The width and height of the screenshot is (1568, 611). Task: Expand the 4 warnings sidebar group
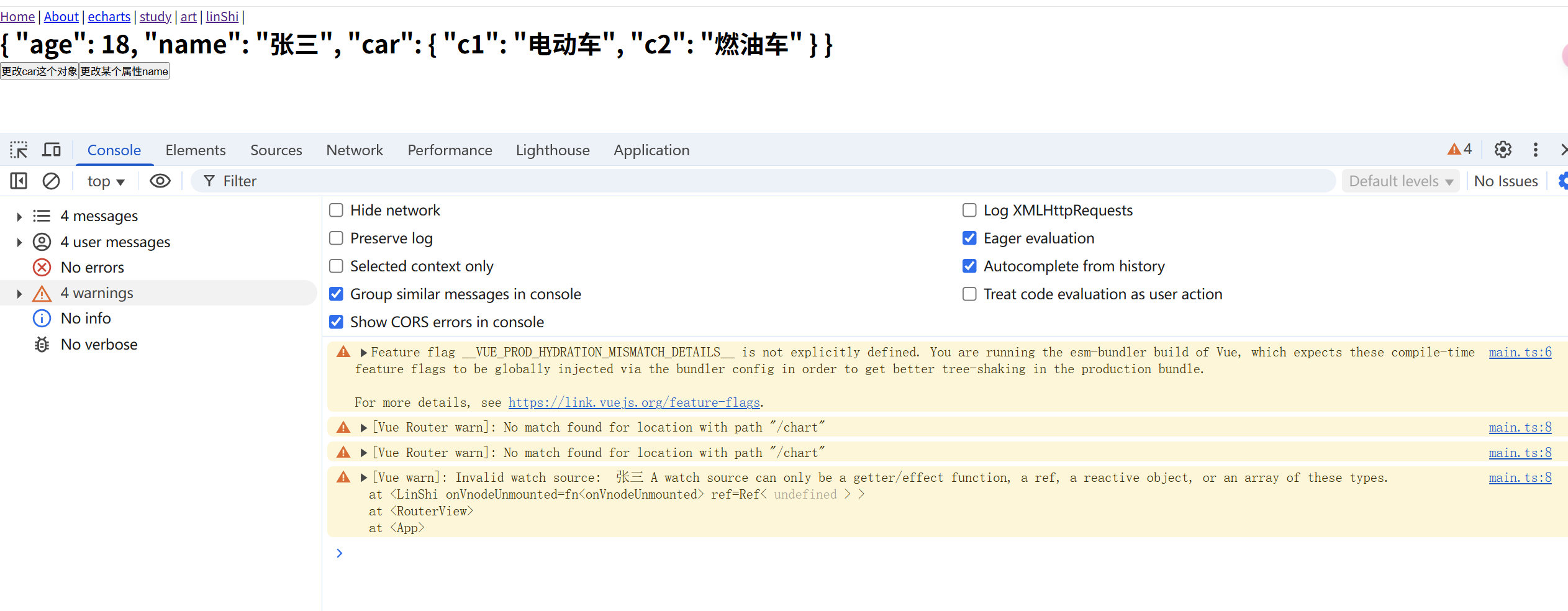point(19,294)
